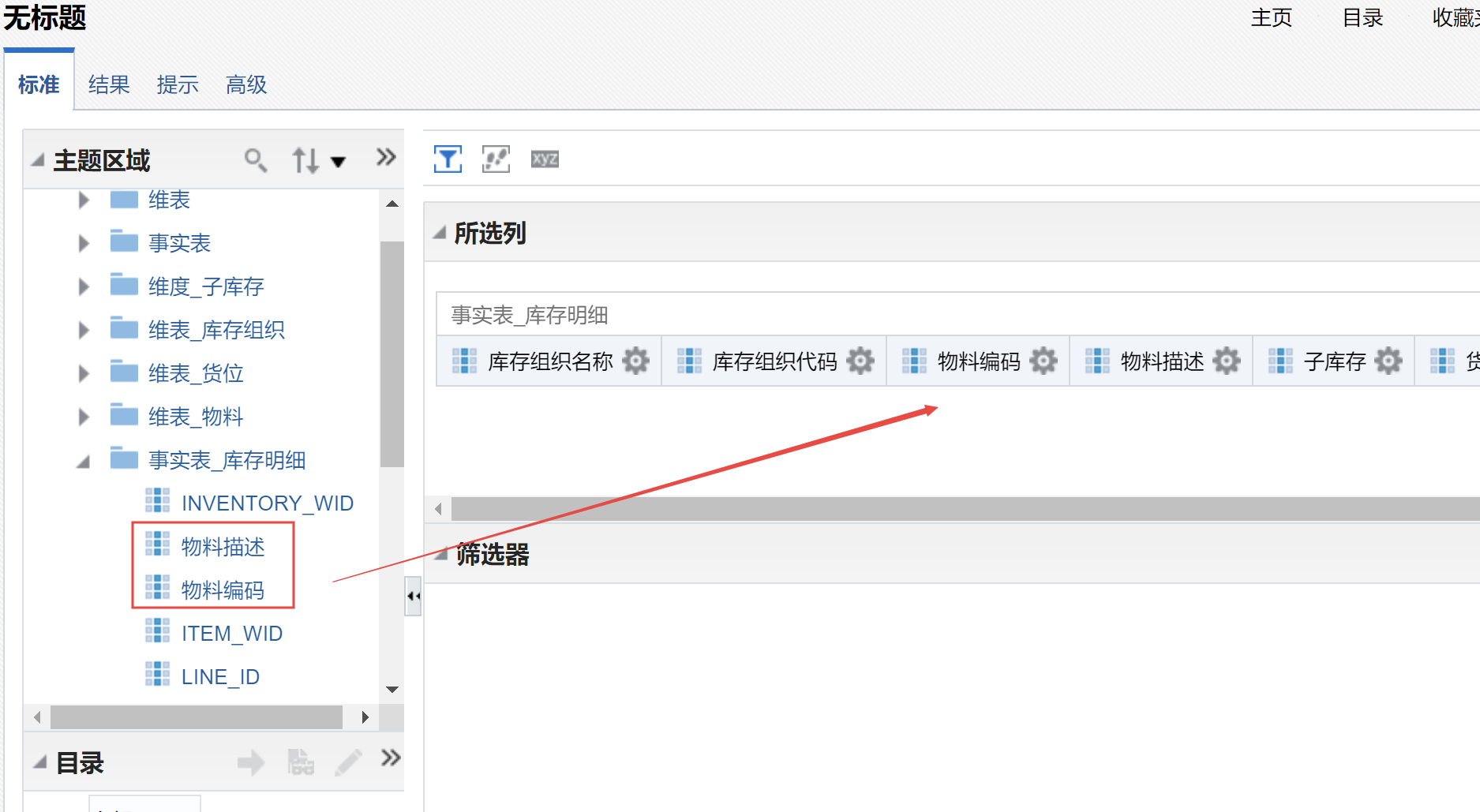Click the 目录 link in header
This screenshot has height=812, width=1480.
(x=1362, y=17)
